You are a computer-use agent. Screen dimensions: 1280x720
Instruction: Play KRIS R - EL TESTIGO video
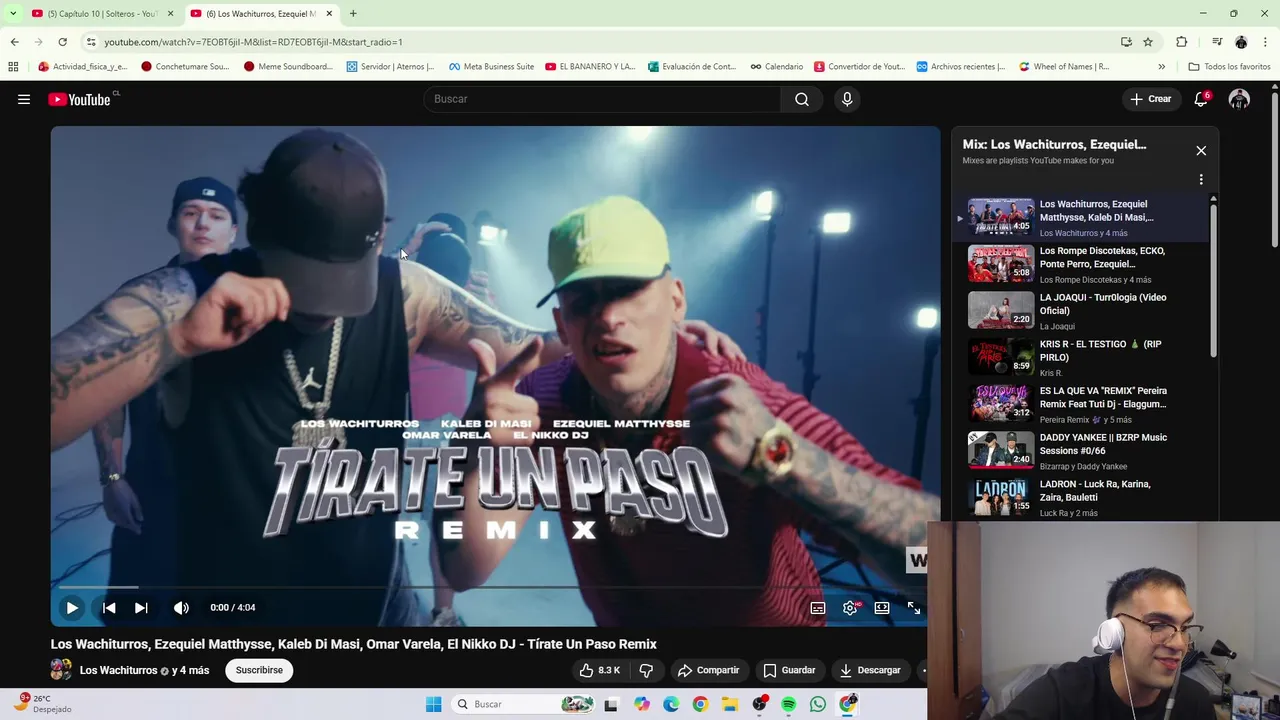(1081, 358)
